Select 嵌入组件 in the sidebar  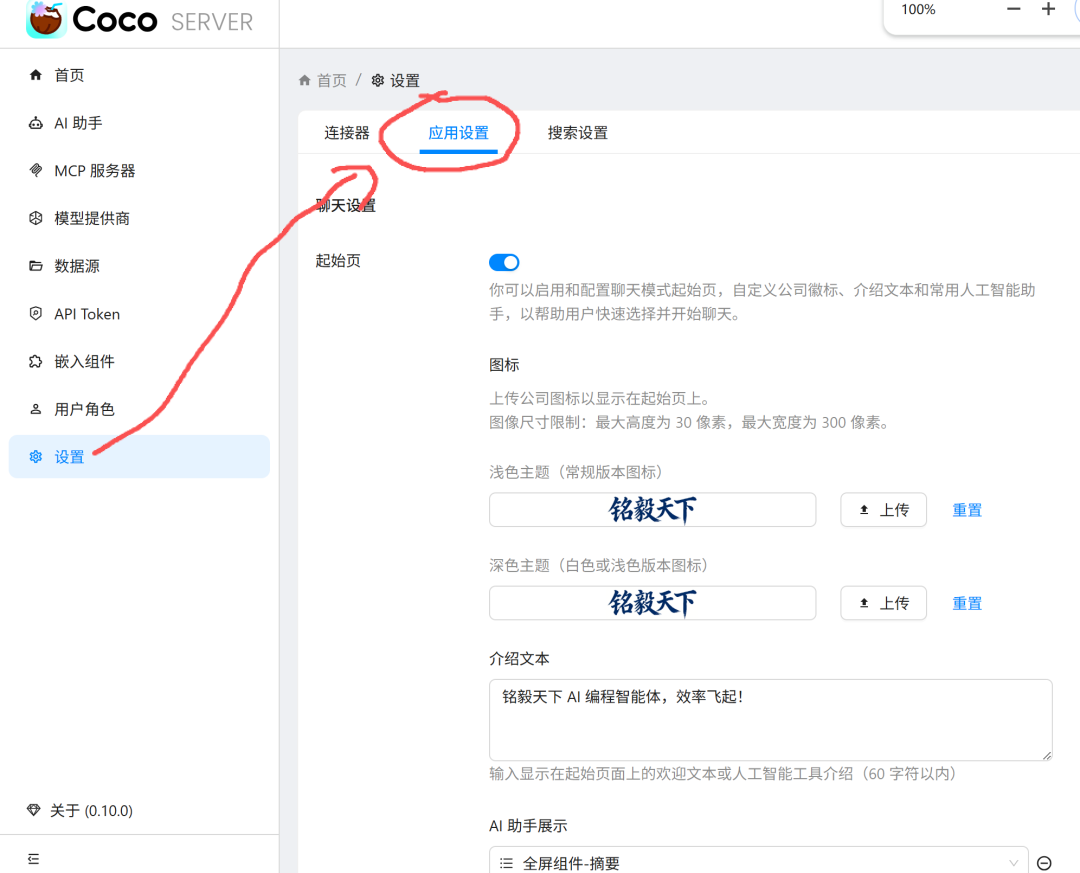[x=86, y=361]
